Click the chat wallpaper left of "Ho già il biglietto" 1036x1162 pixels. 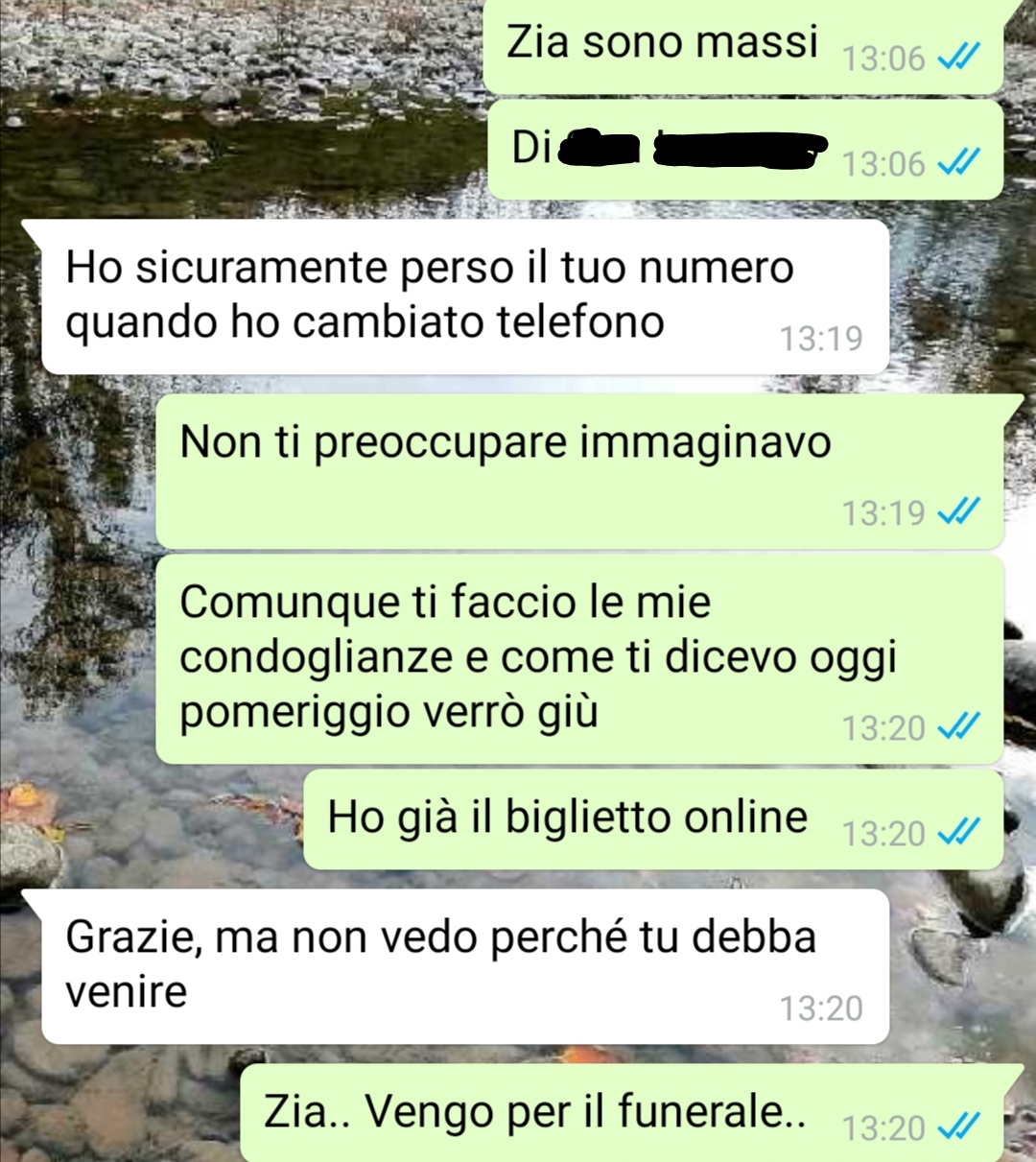coord(153,820)
